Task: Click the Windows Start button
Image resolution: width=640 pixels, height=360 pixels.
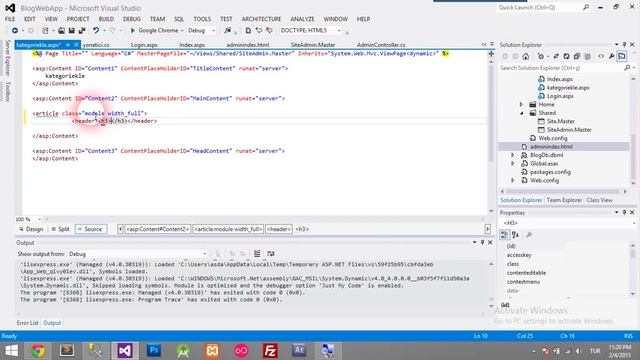Action: 11,351
